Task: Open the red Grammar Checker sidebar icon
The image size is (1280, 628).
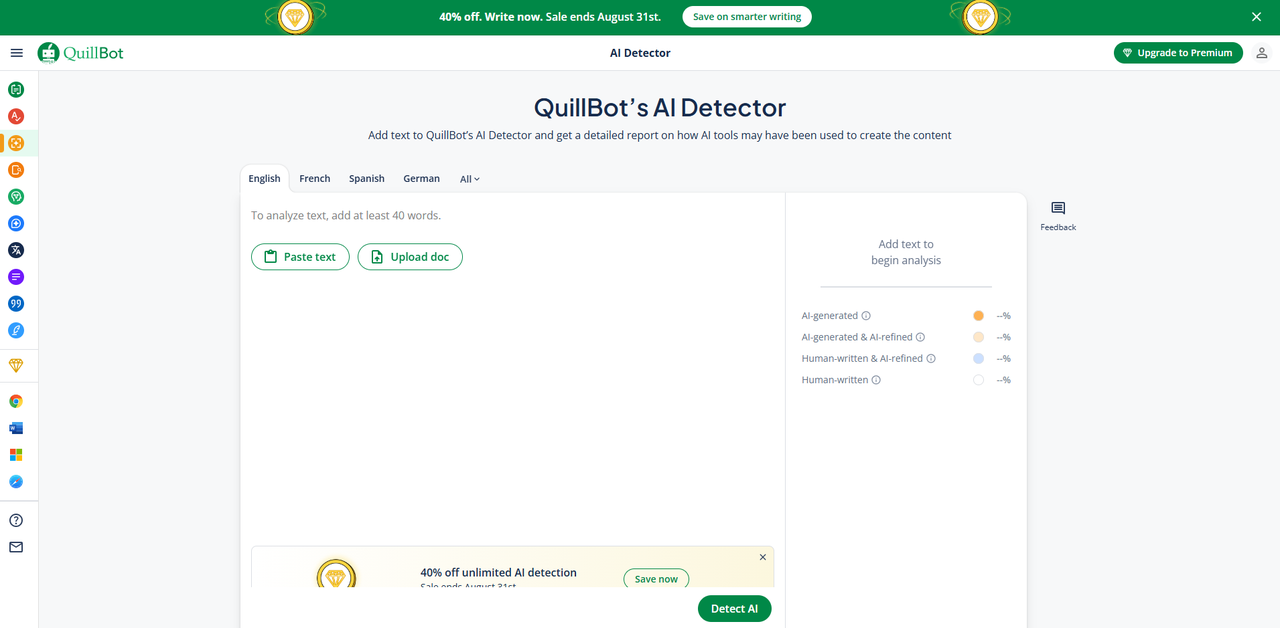Action: [x=16, y=117]
